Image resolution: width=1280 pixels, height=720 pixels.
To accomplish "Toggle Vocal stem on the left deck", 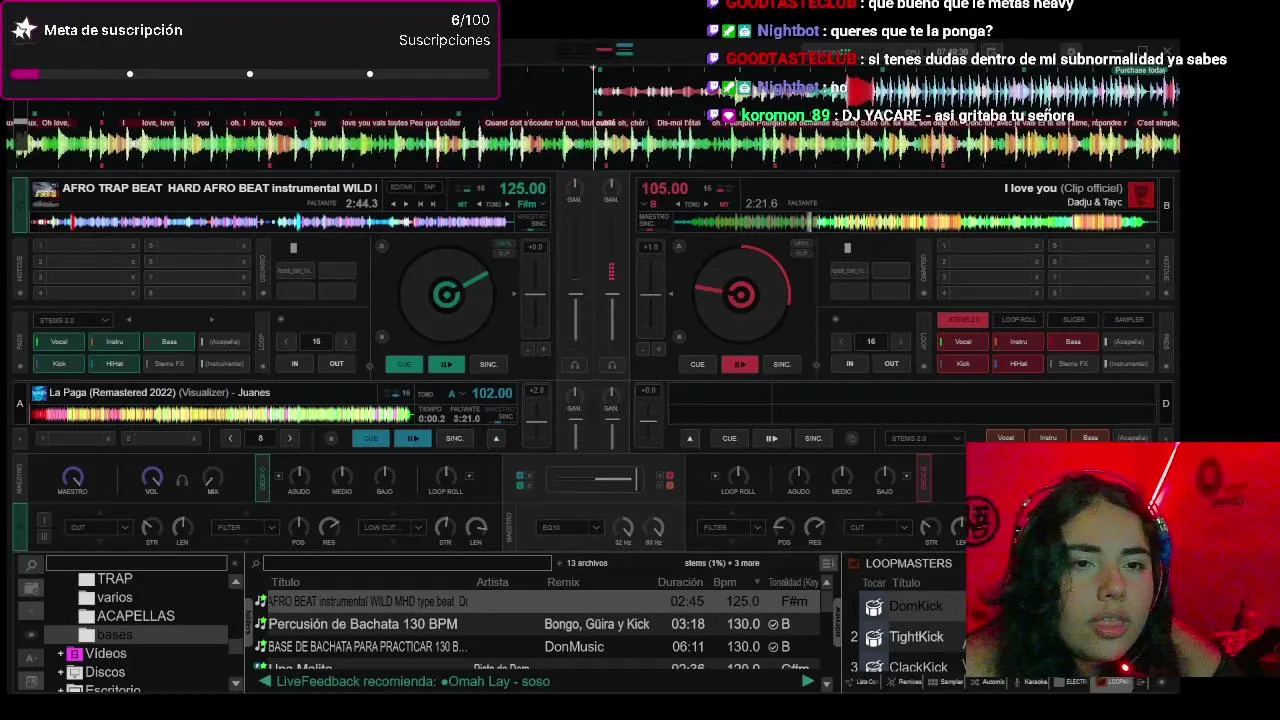I will coord(60,342).
